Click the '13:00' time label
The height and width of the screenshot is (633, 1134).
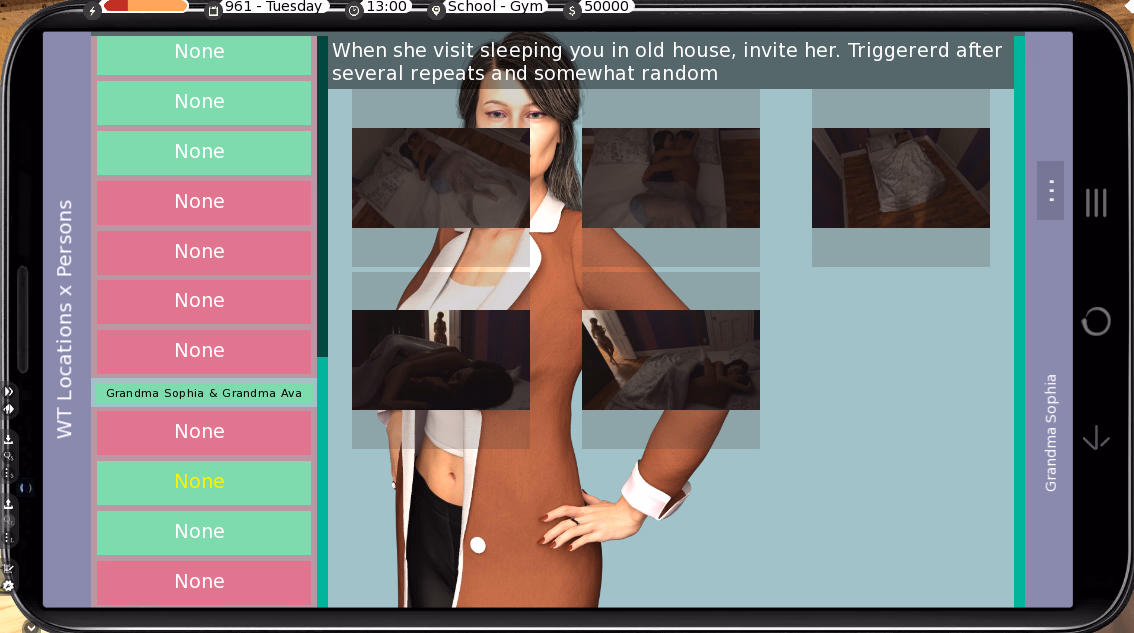point(386,7)
